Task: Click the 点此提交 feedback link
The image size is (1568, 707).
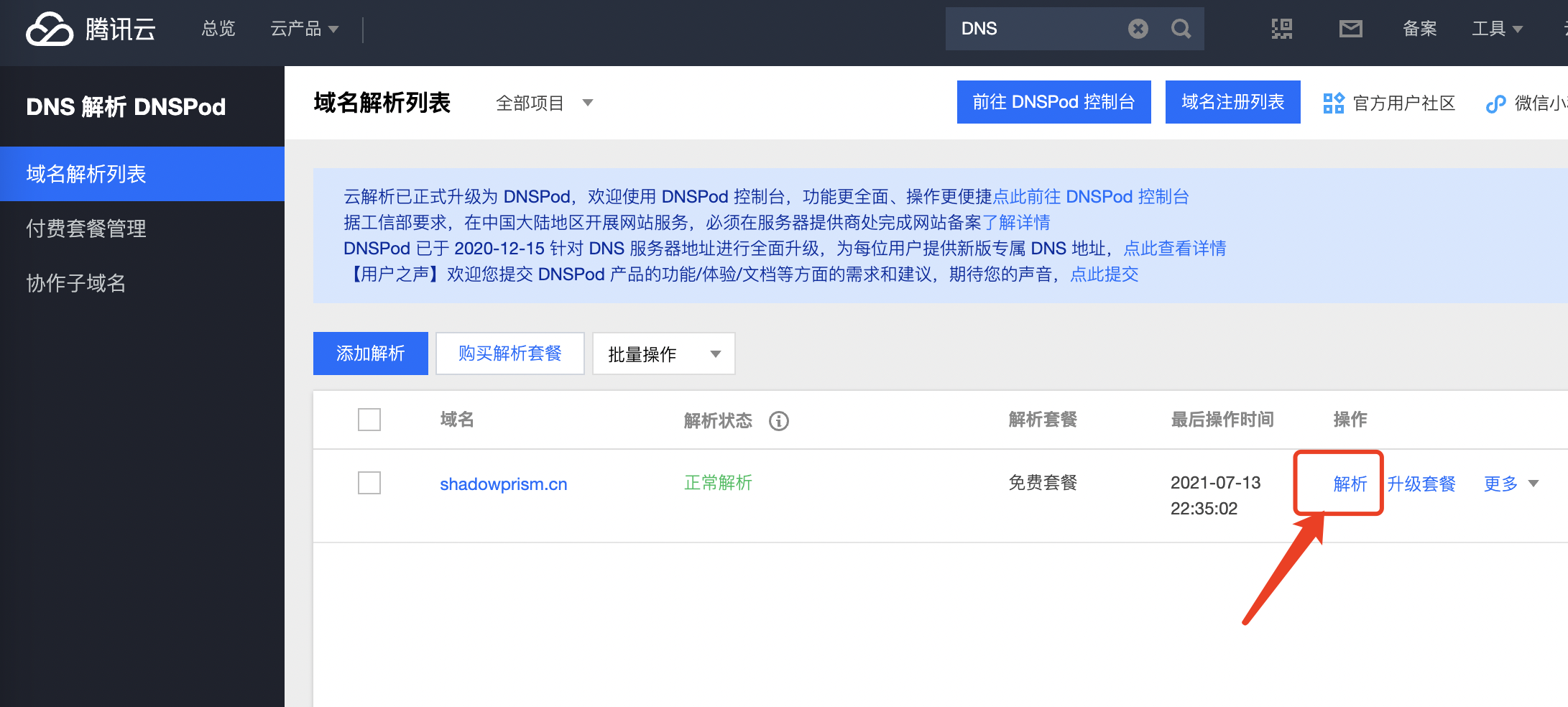Action: (x=1104, y=274)
